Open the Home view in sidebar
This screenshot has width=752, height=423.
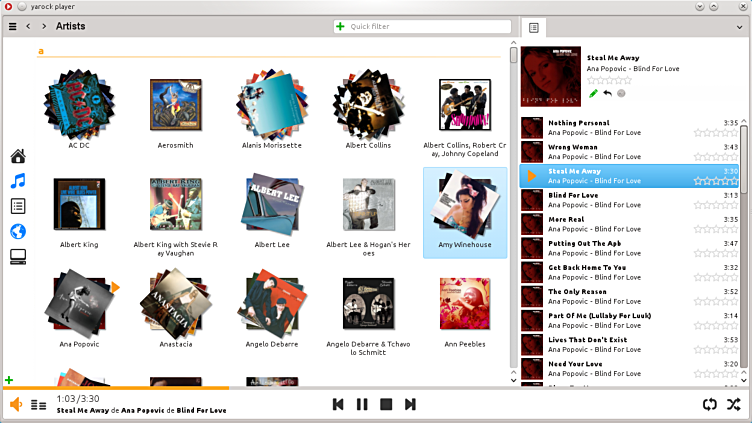[x=17, y=156]
